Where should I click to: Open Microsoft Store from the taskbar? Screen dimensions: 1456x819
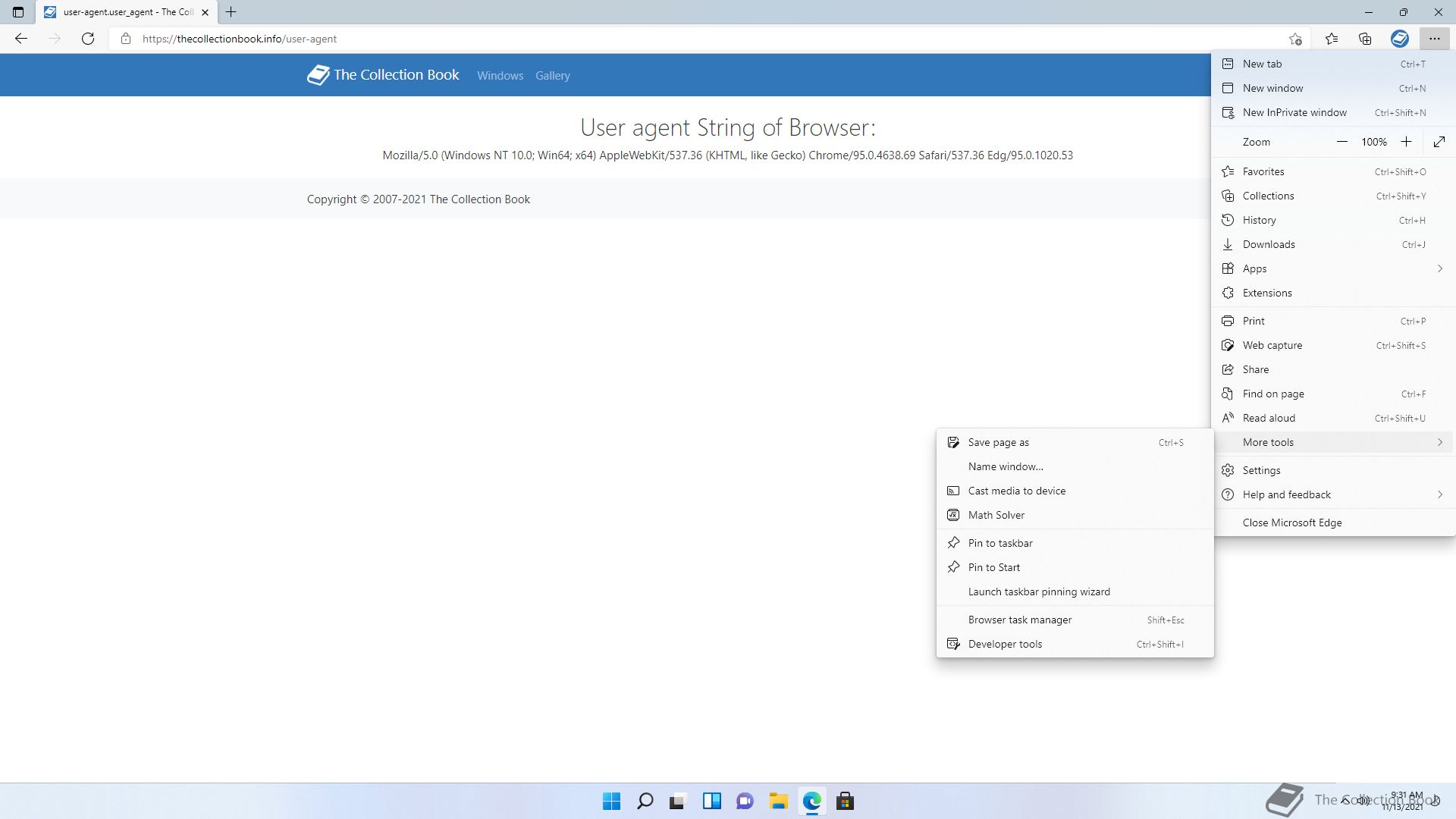[845, 801]
